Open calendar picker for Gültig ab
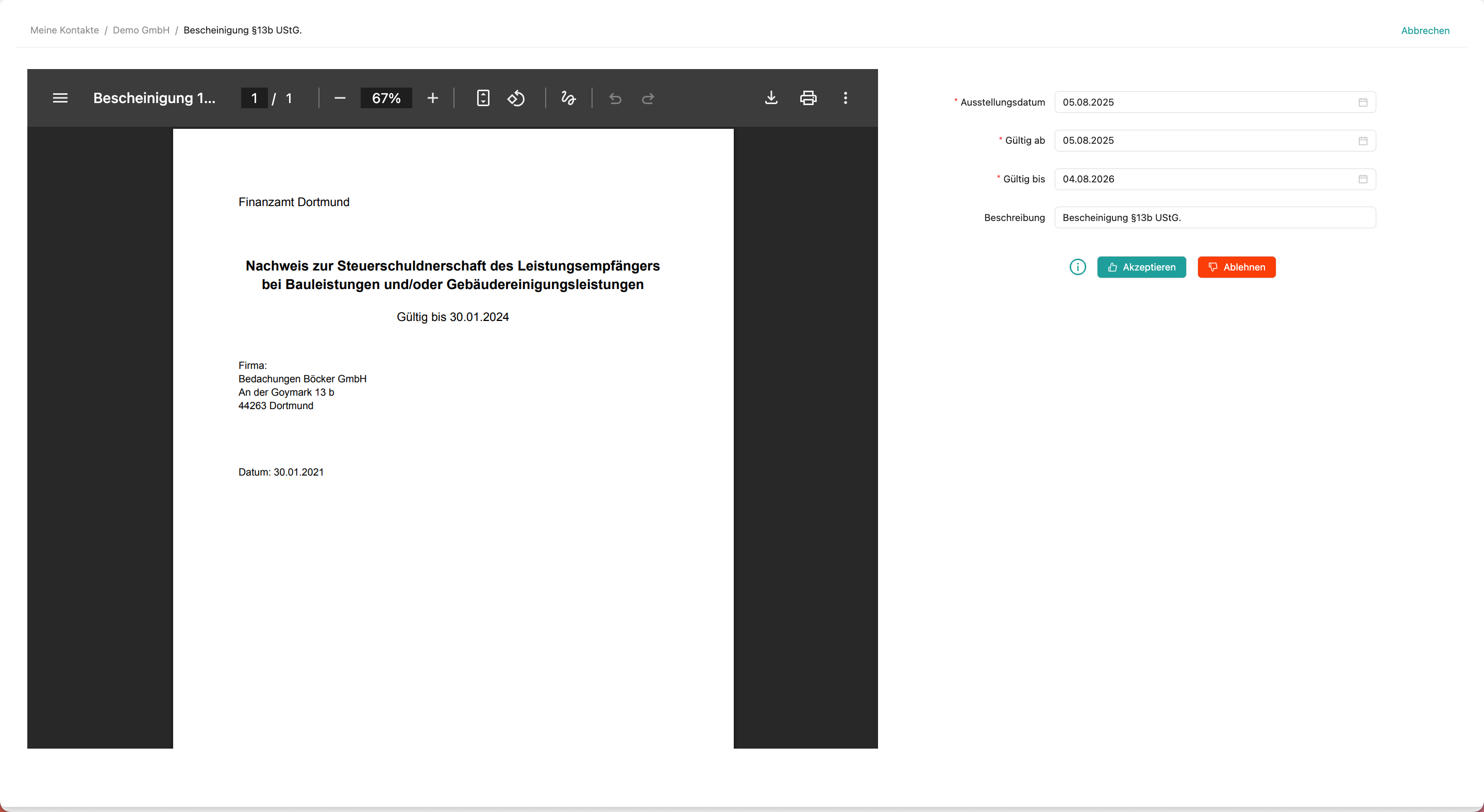This screenshot has width=1484, height=812. pyautogui.click(x=1362, y=141)
